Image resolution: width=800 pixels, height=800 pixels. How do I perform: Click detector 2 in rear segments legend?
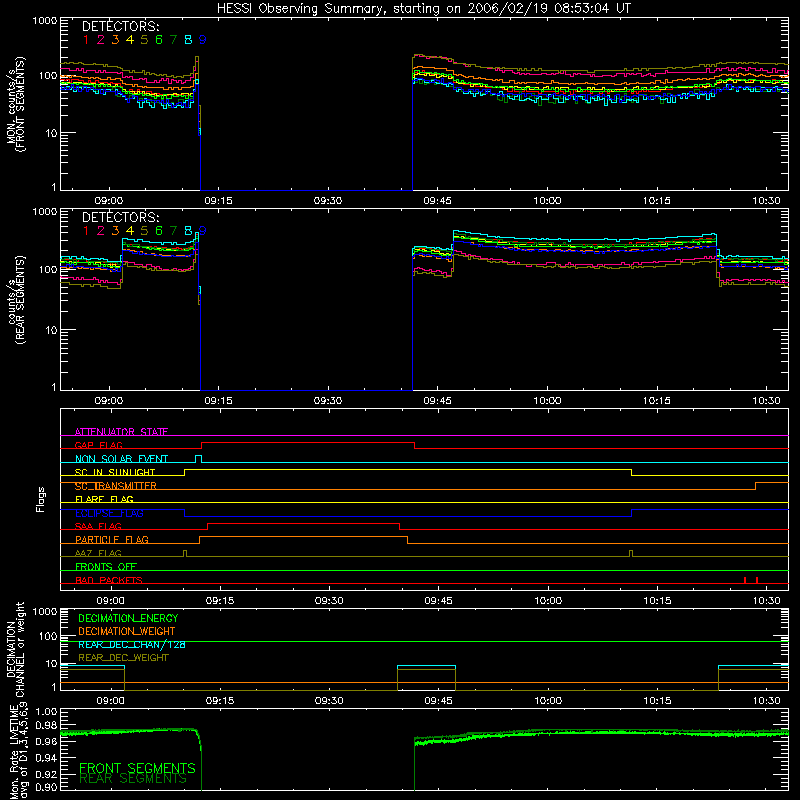tap(101, 231)
